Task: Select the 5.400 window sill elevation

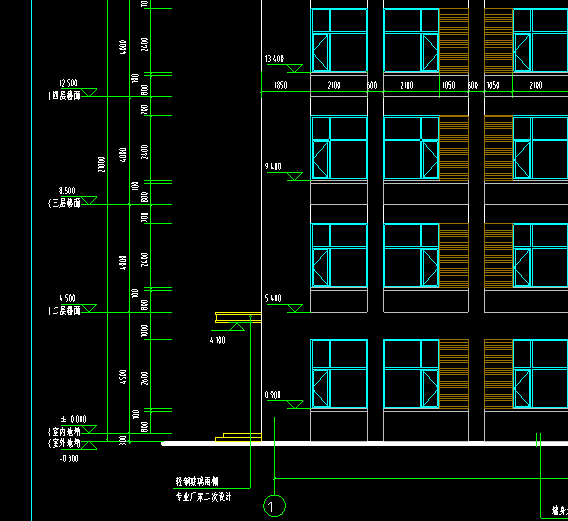Action: tap(273, 298)
